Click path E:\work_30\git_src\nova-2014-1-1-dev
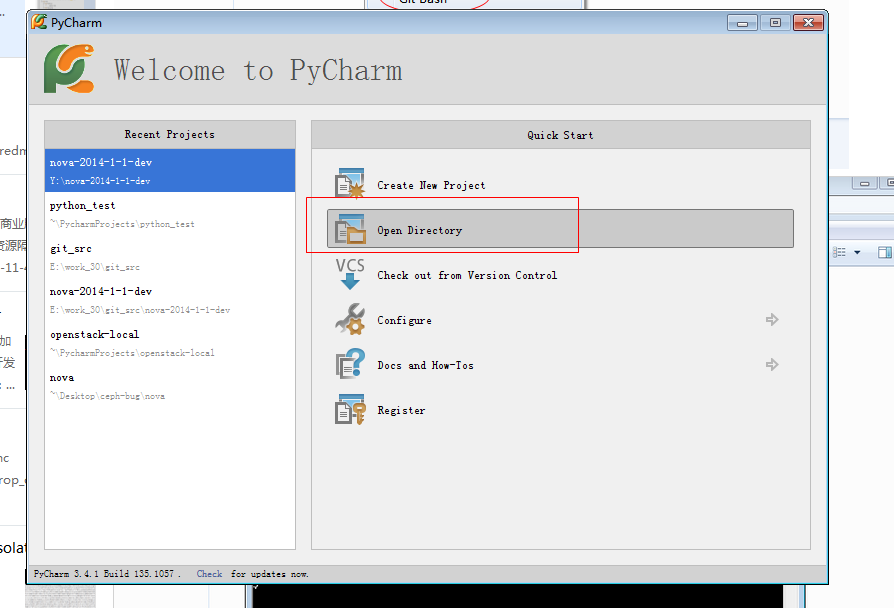 coord(140,310)
